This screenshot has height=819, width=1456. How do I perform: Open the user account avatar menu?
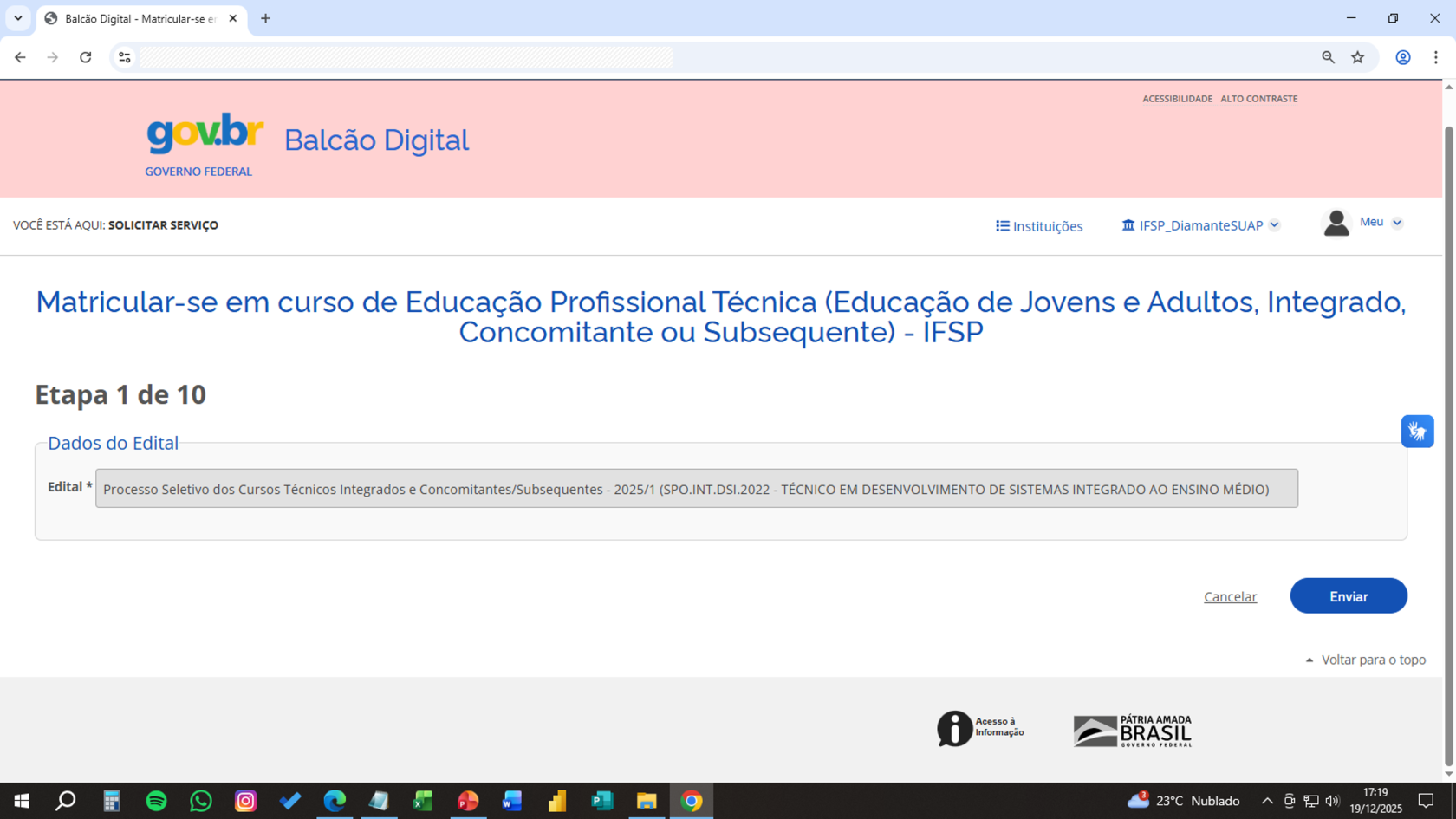(x=1336, y=223)
